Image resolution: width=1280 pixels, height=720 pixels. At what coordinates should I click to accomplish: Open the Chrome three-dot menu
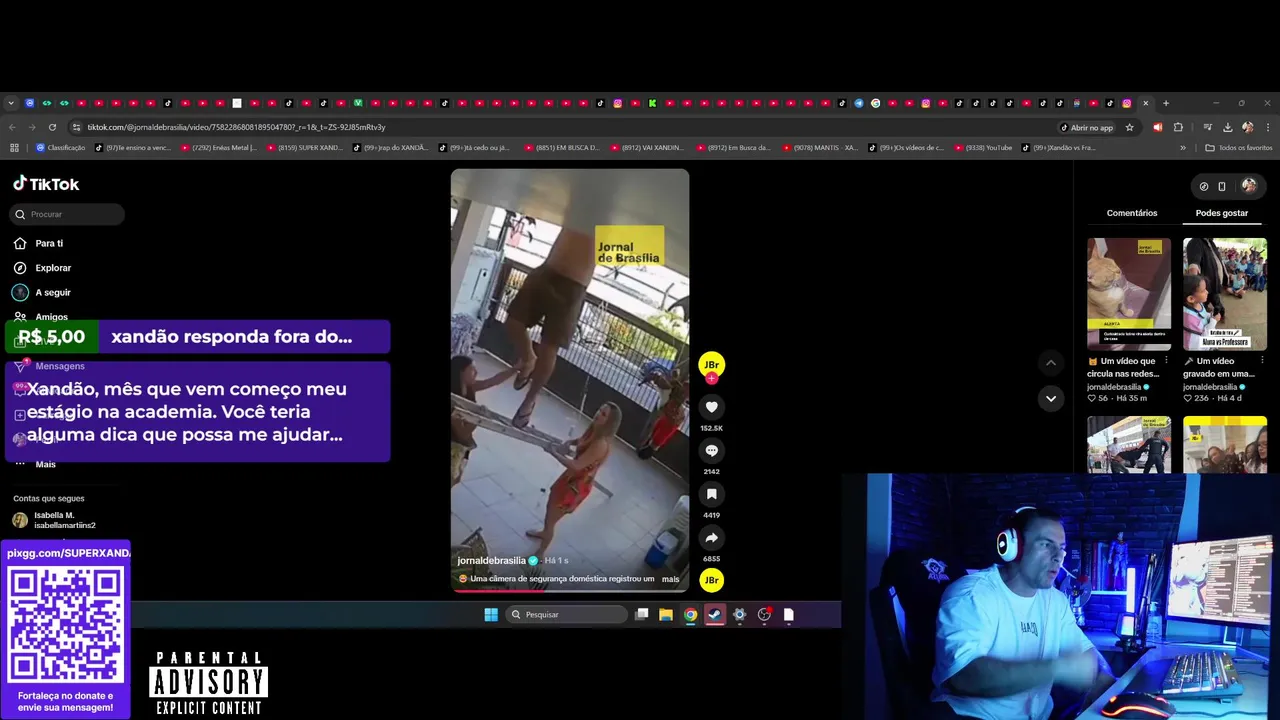click(x=1268, y=127)
